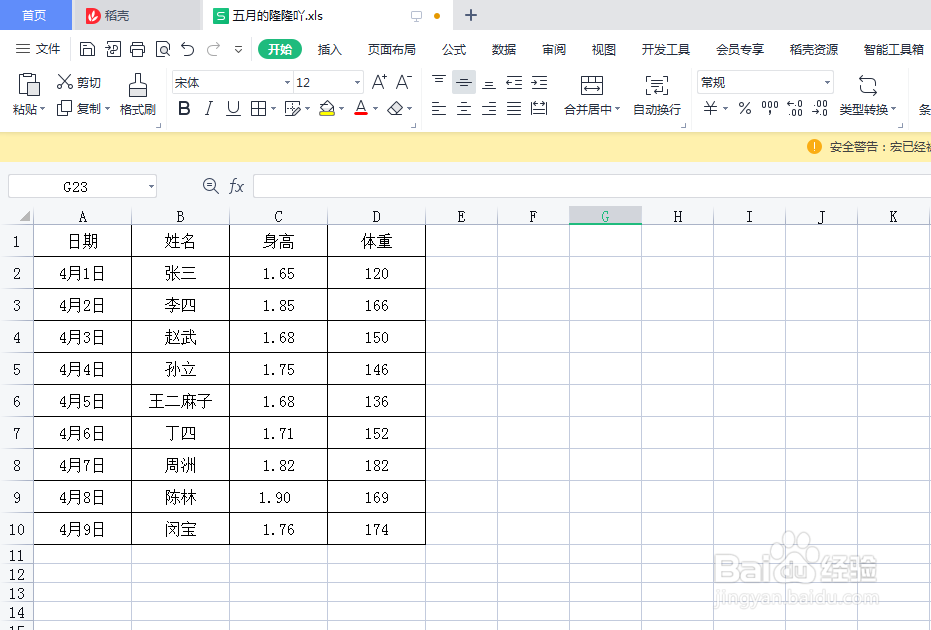Screen dimensions: 931x630
Task: Switch to the 公式 tab
Action: point(454,49)
